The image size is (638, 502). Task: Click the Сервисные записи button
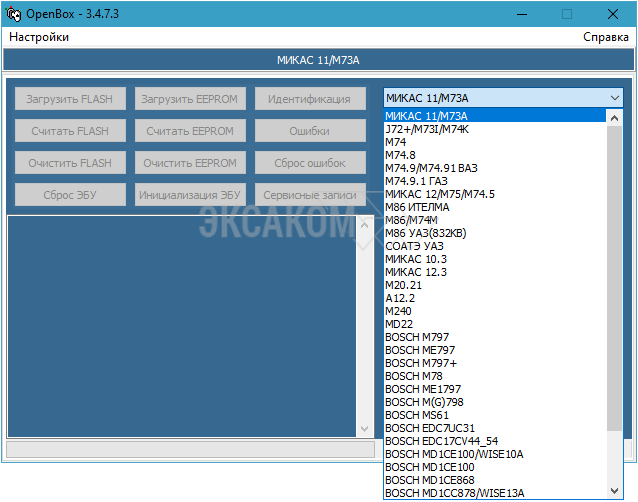point(310,195)
